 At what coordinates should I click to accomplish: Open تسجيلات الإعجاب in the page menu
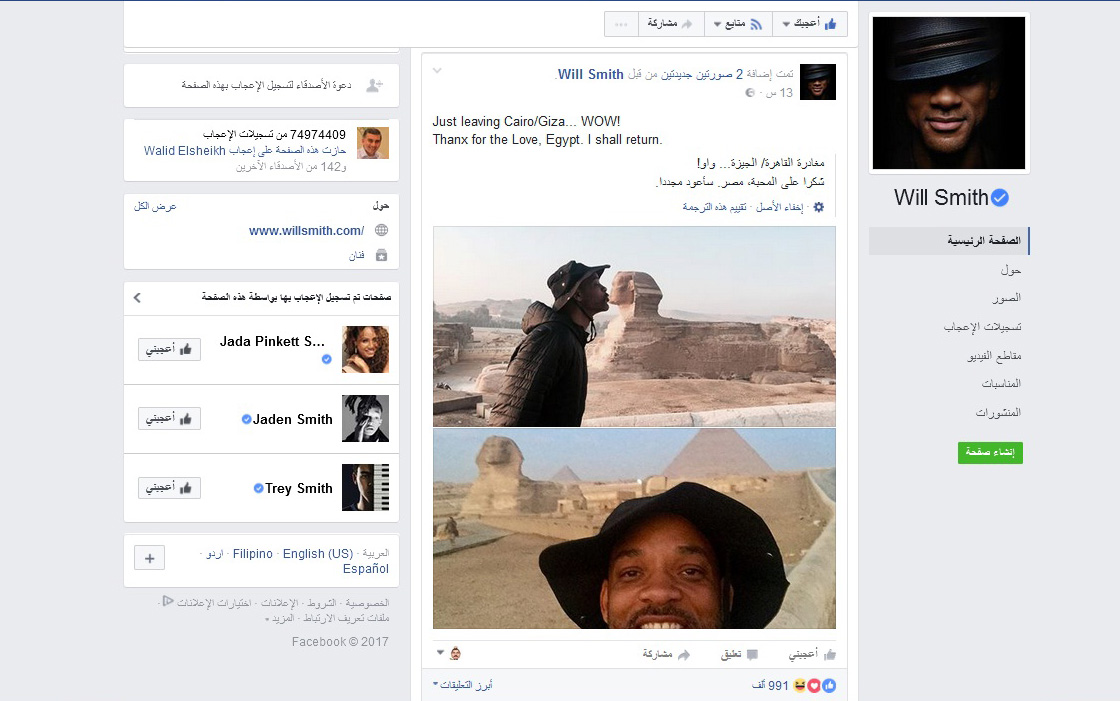(x=982, y=327)
